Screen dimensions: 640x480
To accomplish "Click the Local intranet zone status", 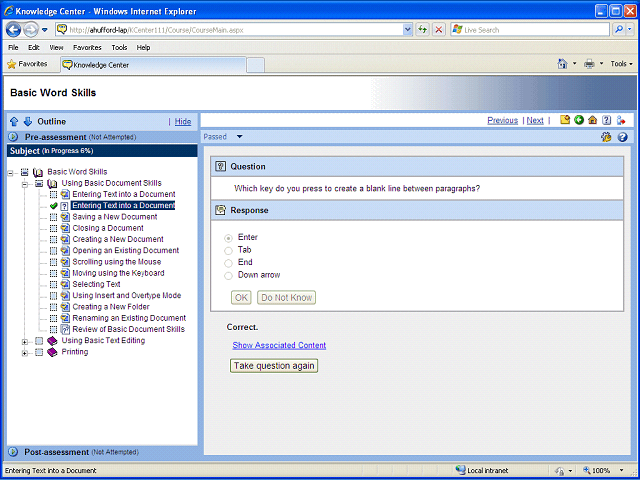I will pyautogui.click(x=482, y=471).
